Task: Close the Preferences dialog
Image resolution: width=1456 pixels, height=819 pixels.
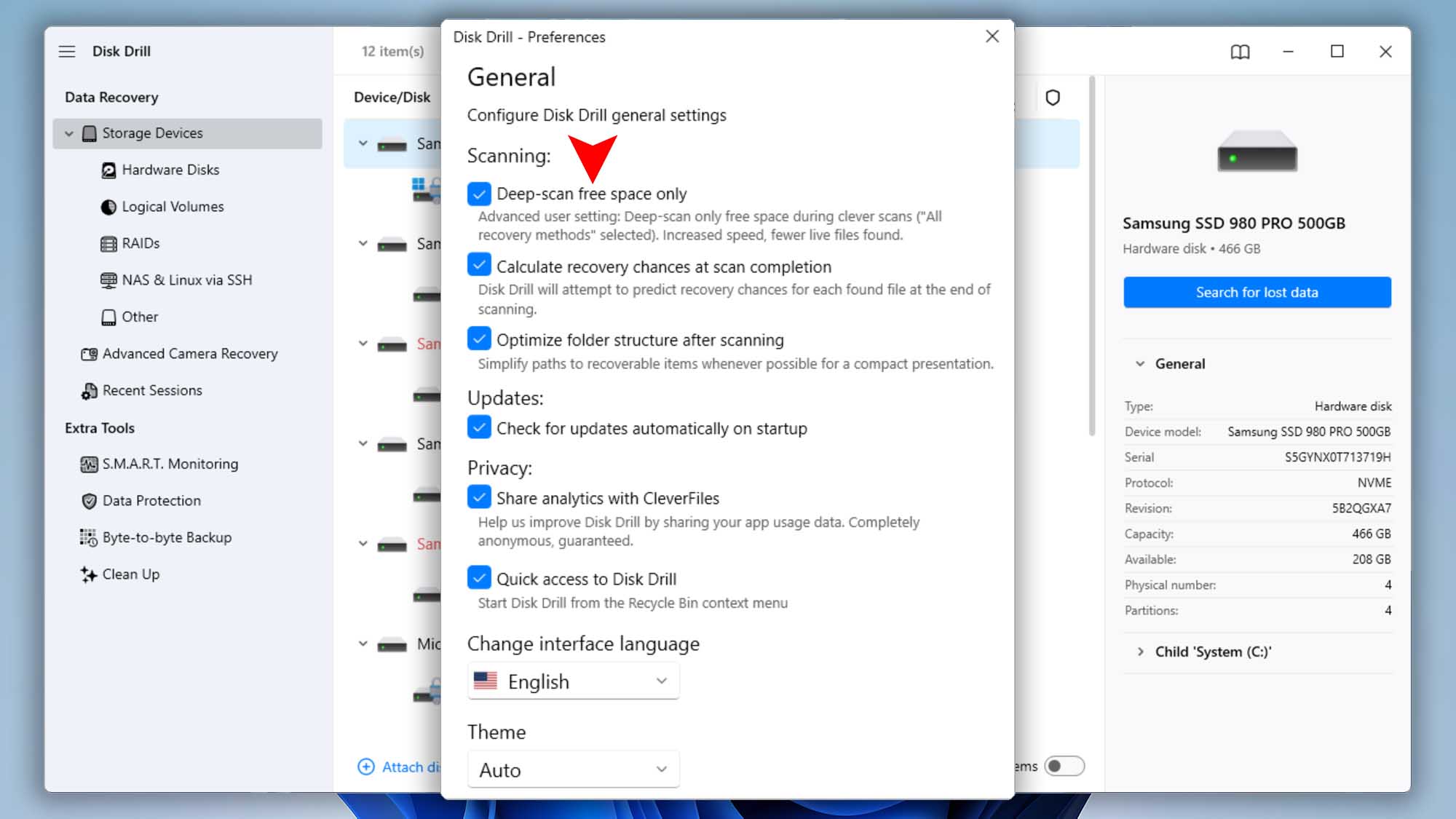Action: point(992,36)
